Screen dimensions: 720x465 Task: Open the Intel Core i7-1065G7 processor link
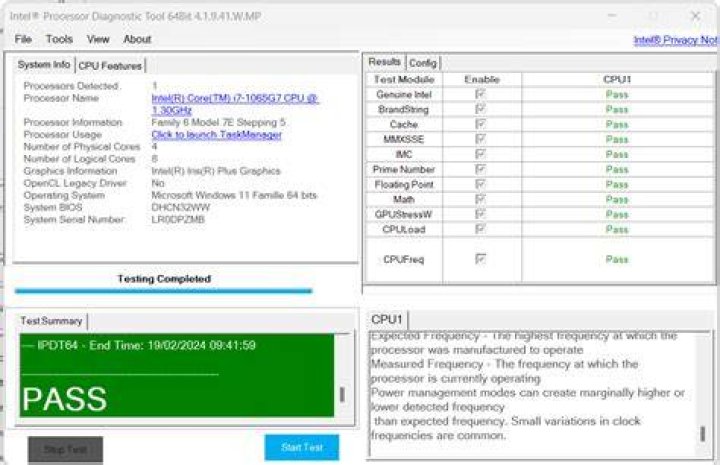235,104
